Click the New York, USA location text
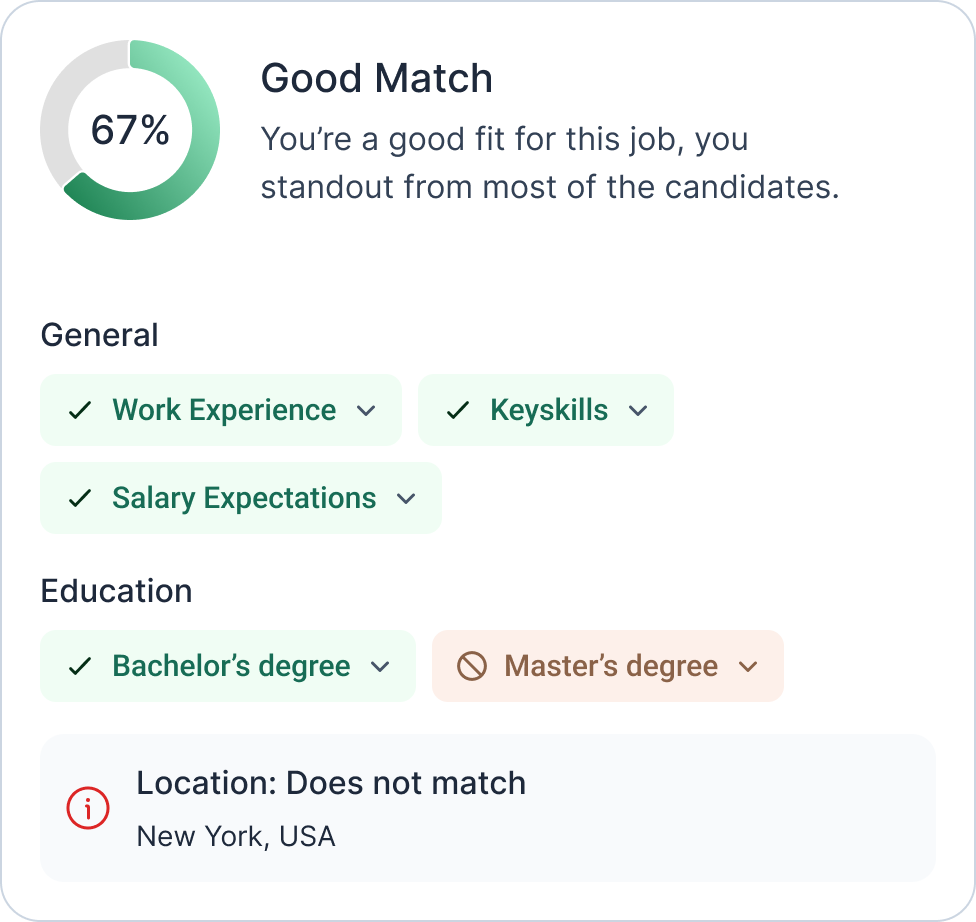This screenshot has width=976, height=922. (x=236, y=837)
